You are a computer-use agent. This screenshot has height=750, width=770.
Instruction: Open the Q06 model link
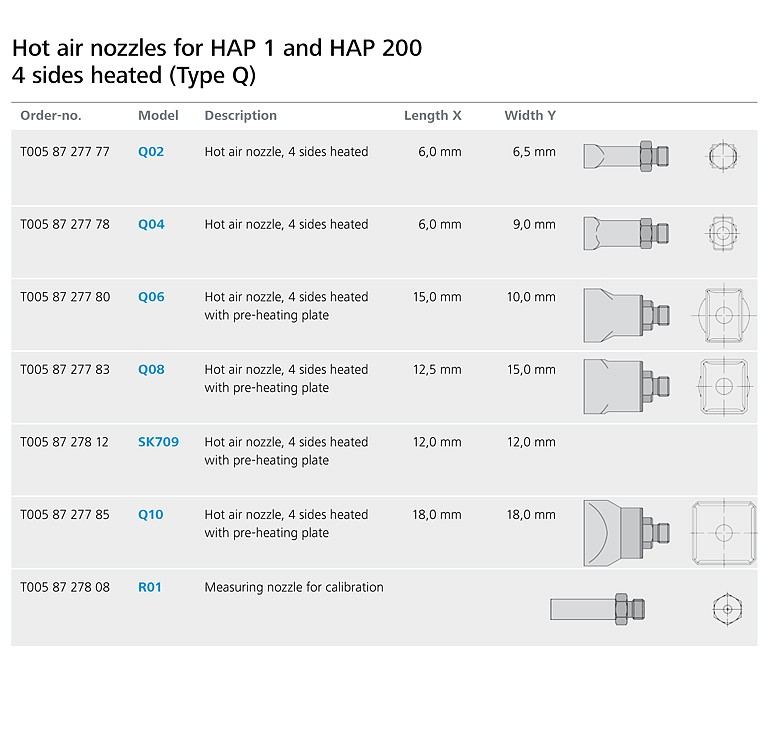151,297
